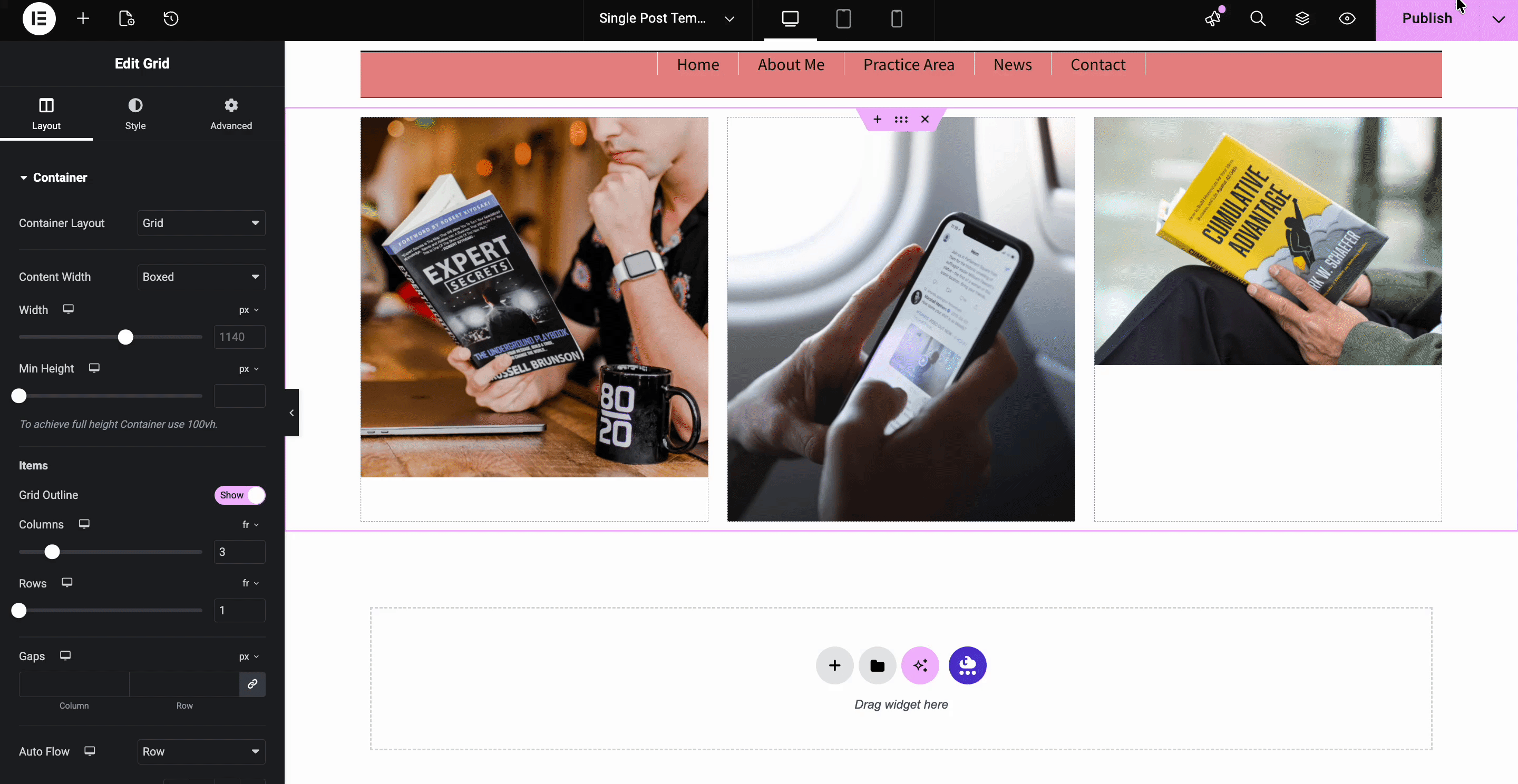Open document settings in top bar
The image size is (1518, 784).
tap(126, 19)
